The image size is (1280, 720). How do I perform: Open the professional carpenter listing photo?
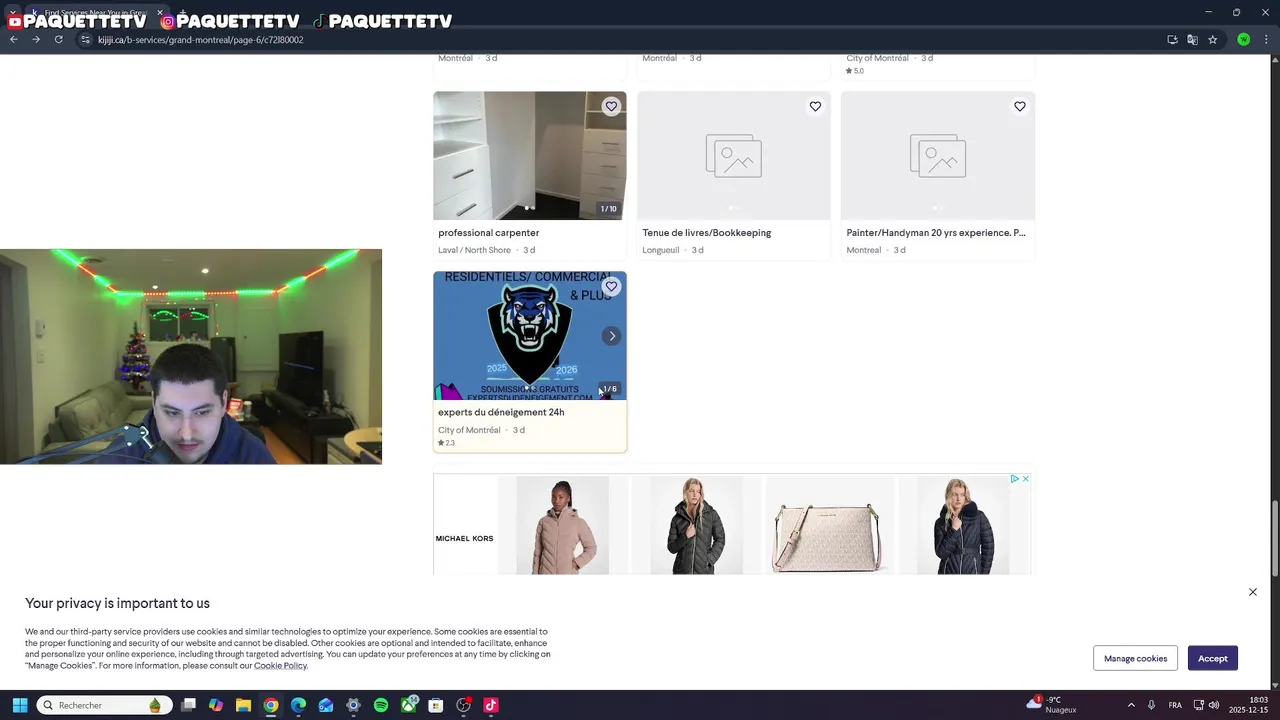click(x=529, y=155)
